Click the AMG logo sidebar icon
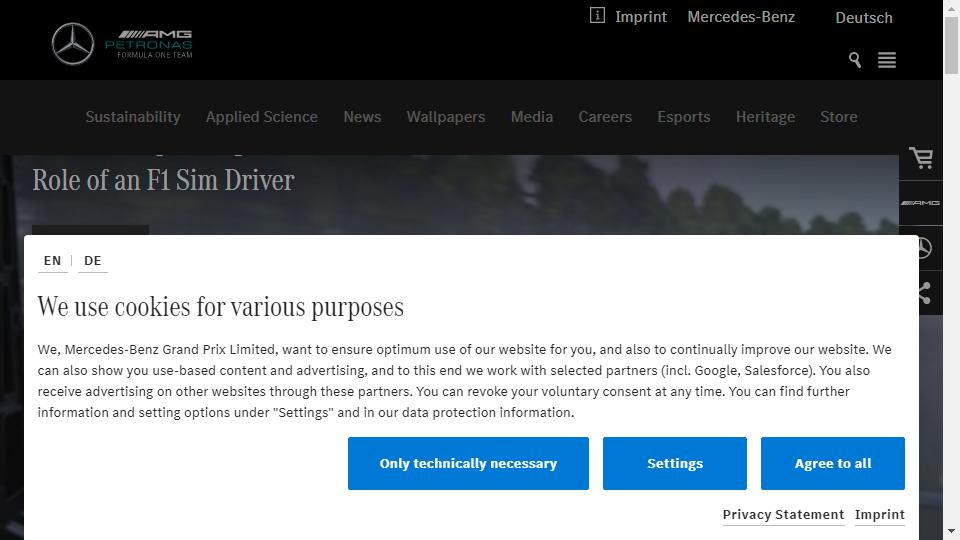This screenshot has height=540, width=960. [920, 203]
